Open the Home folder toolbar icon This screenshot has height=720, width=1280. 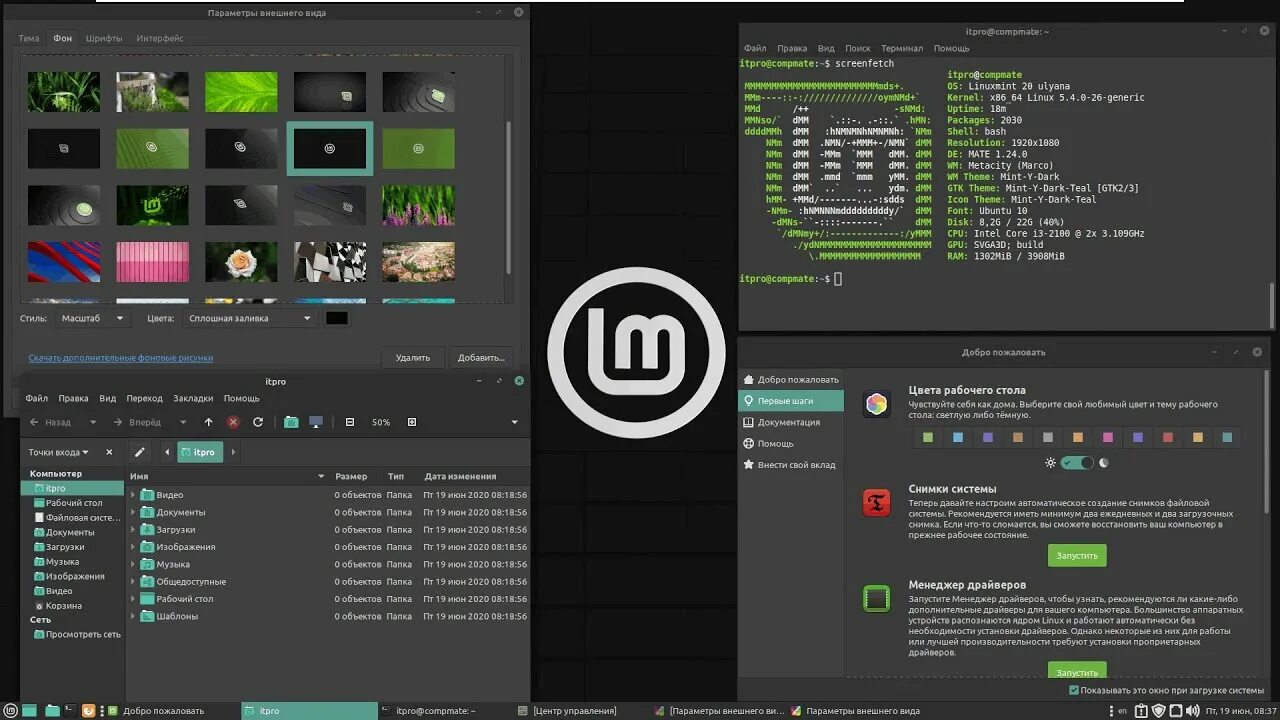pos(291,422)
